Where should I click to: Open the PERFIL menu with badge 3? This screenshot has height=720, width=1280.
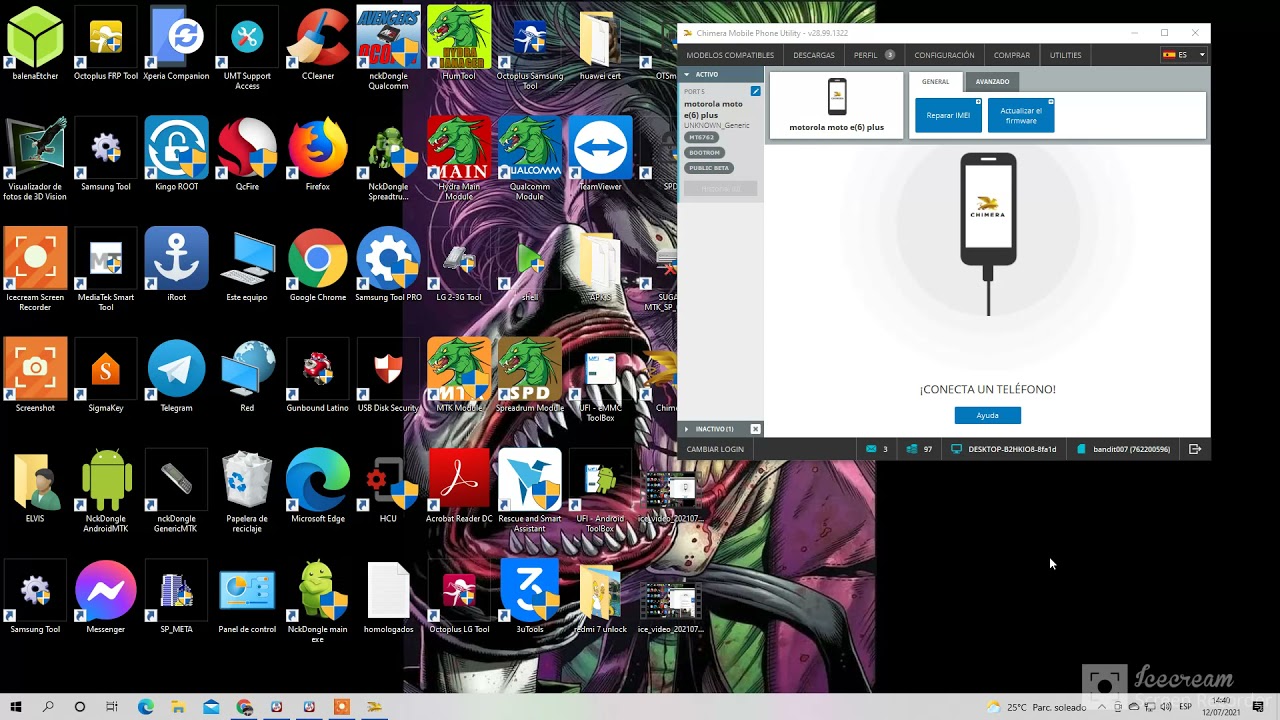coord(874,55)
